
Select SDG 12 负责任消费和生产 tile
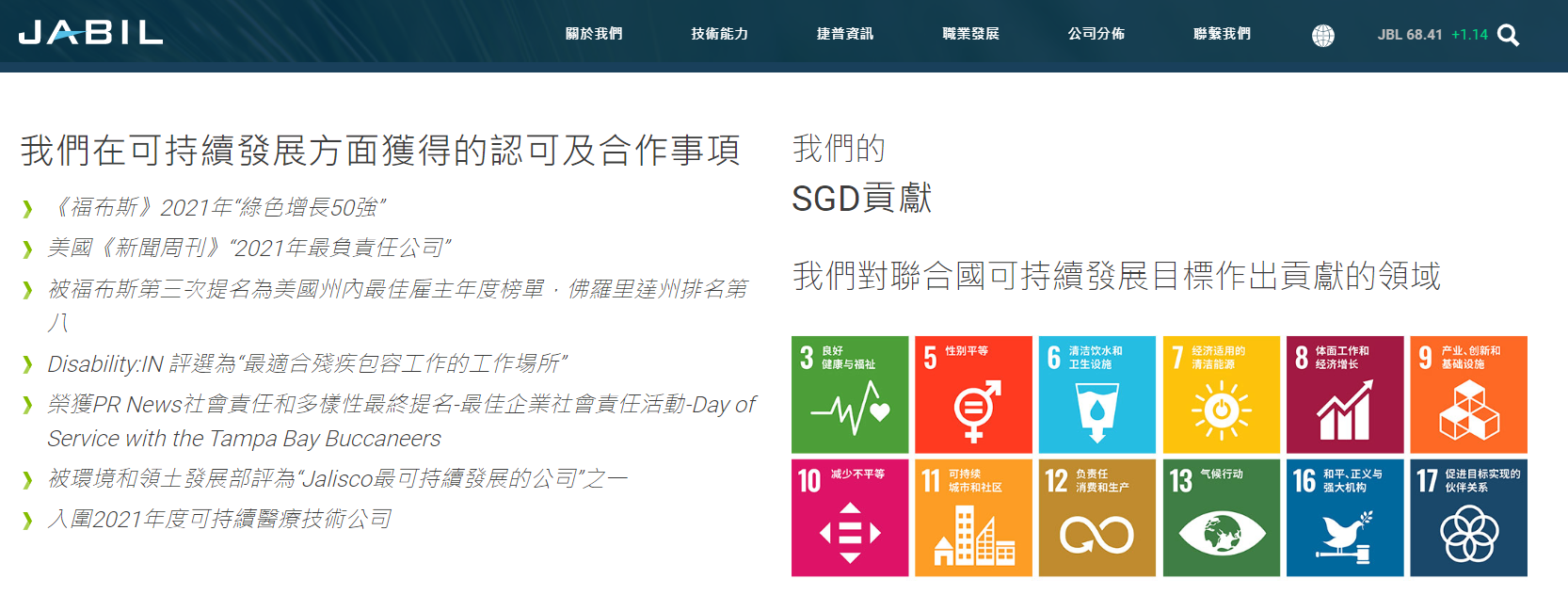point(1096,518)
